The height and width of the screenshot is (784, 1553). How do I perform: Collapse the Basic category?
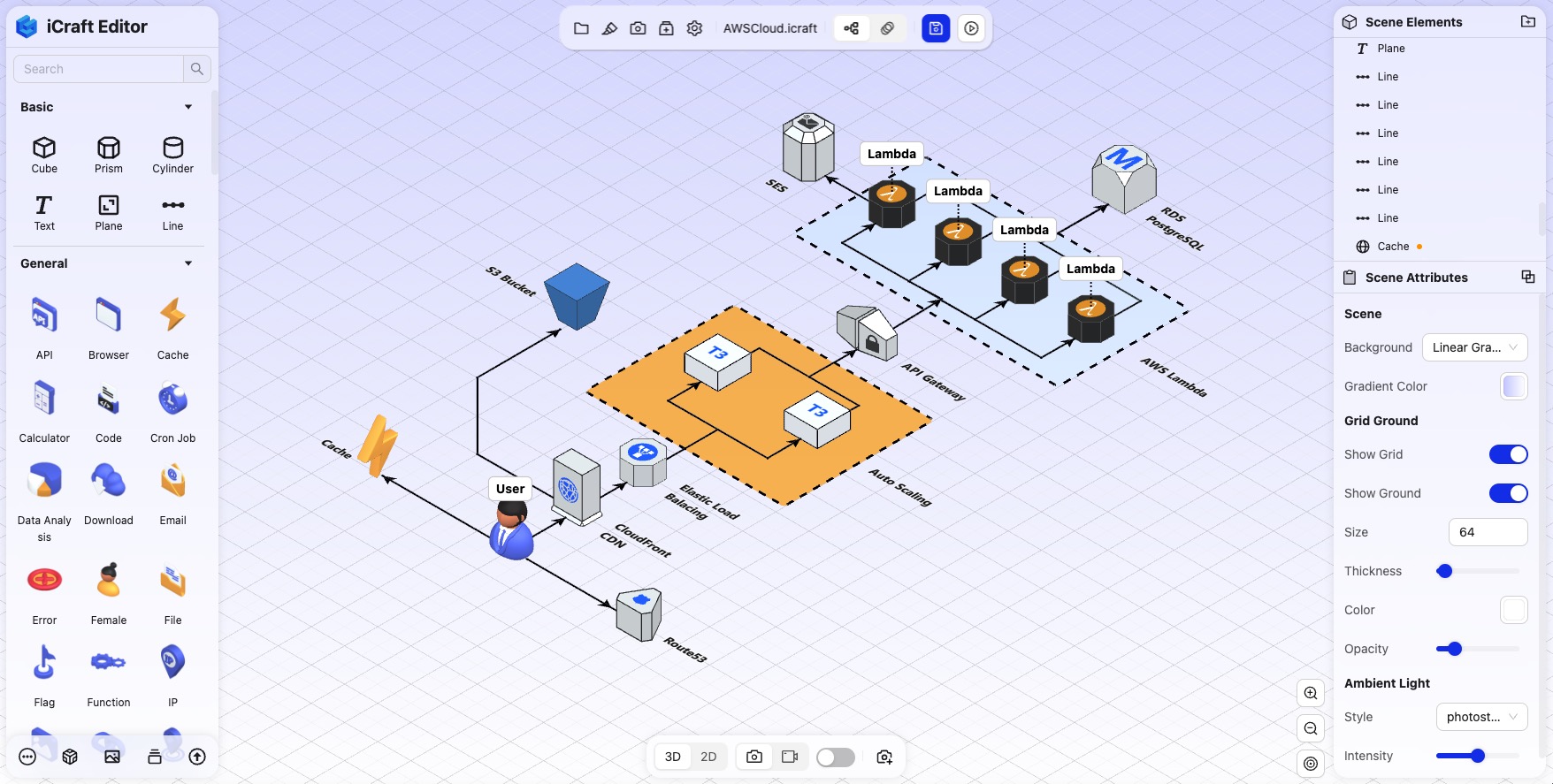tap(187, 107)
